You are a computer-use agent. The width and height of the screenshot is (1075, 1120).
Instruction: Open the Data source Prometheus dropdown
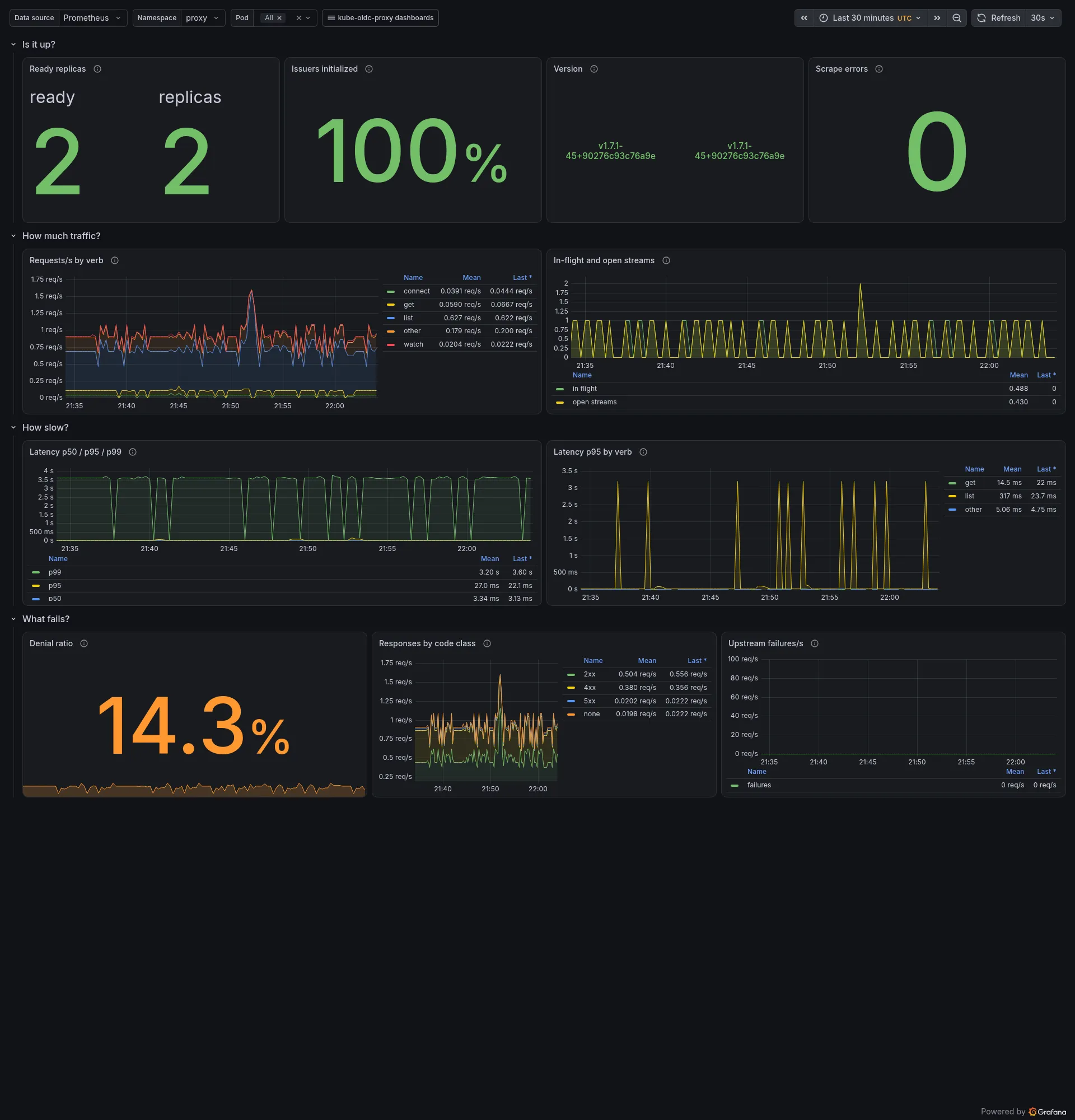pos(92,18)
